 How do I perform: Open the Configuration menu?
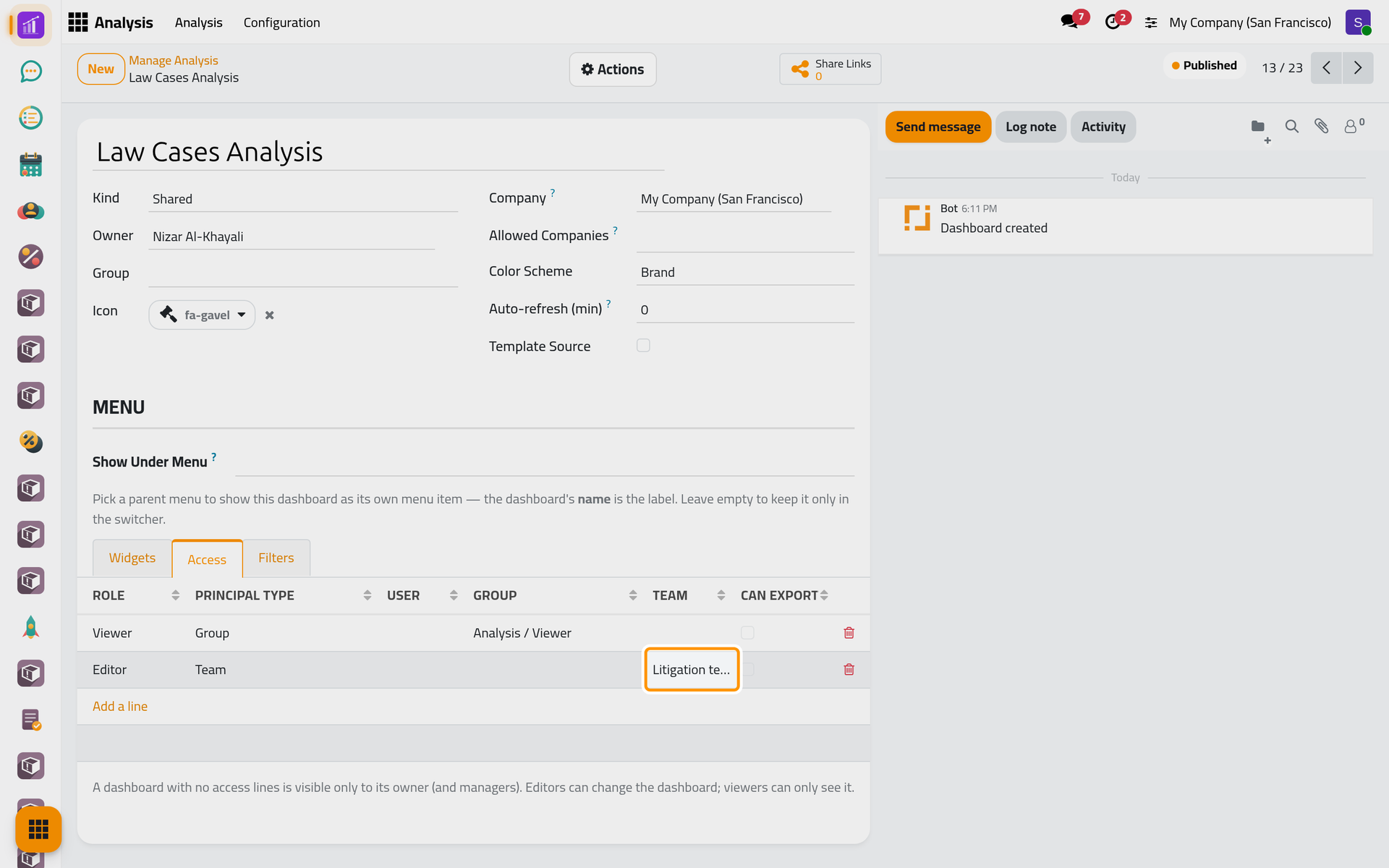[x=281, y=22]
